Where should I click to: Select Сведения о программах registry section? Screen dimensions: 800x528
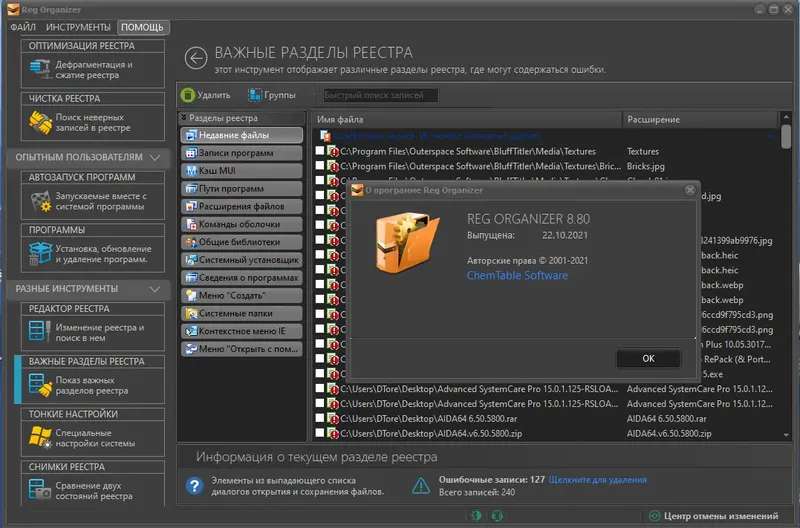coord(241,278)
